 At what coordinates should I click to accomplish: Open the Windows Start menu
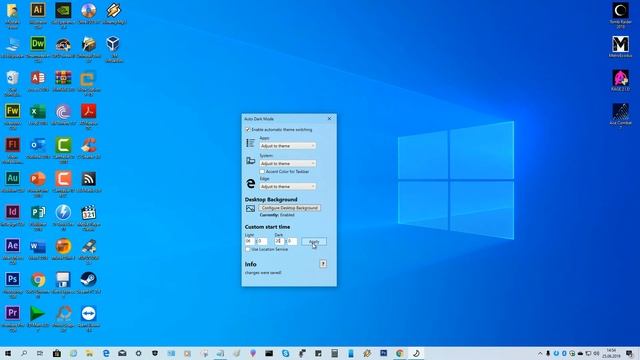click(8, 353)
